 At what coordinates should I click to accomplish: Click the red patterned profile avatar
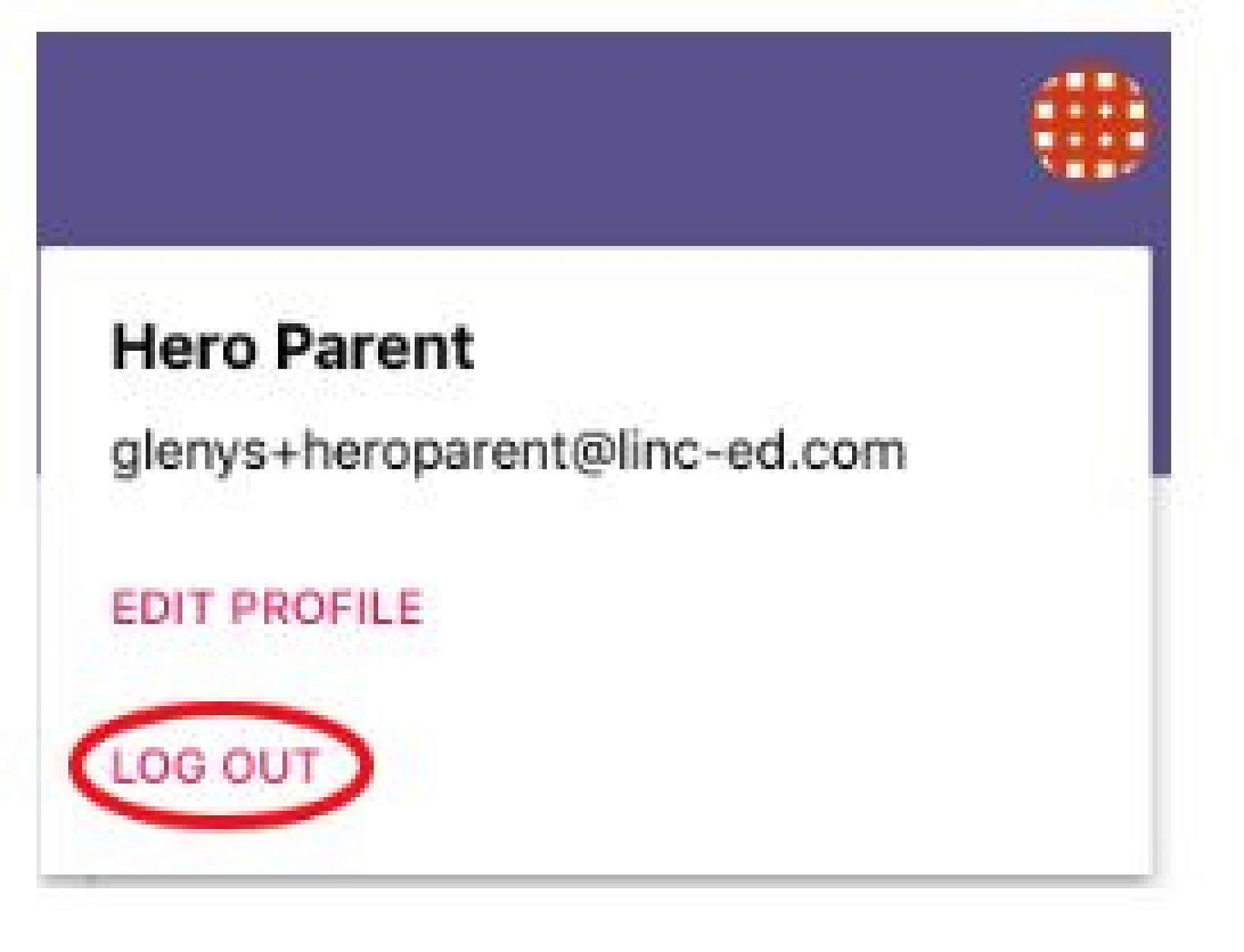click(1090, 124)
